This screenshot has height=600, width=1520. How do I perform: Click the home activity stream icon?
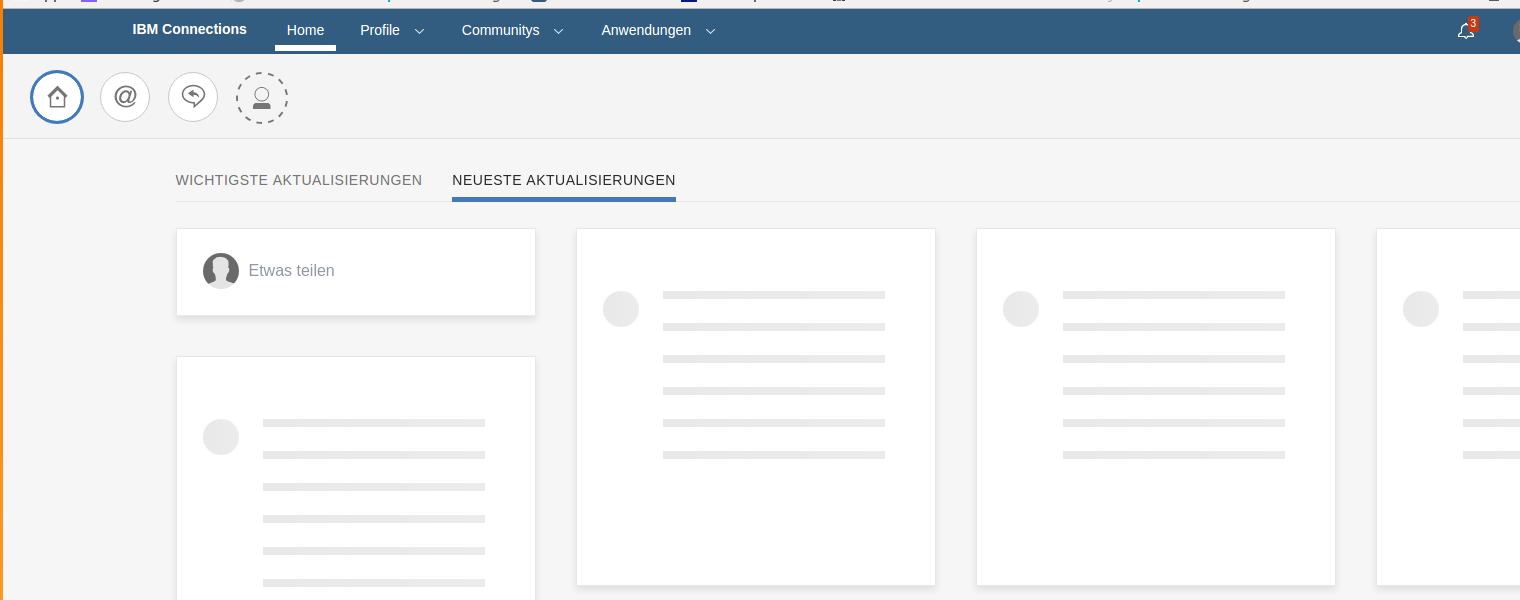tap(57, 97)
